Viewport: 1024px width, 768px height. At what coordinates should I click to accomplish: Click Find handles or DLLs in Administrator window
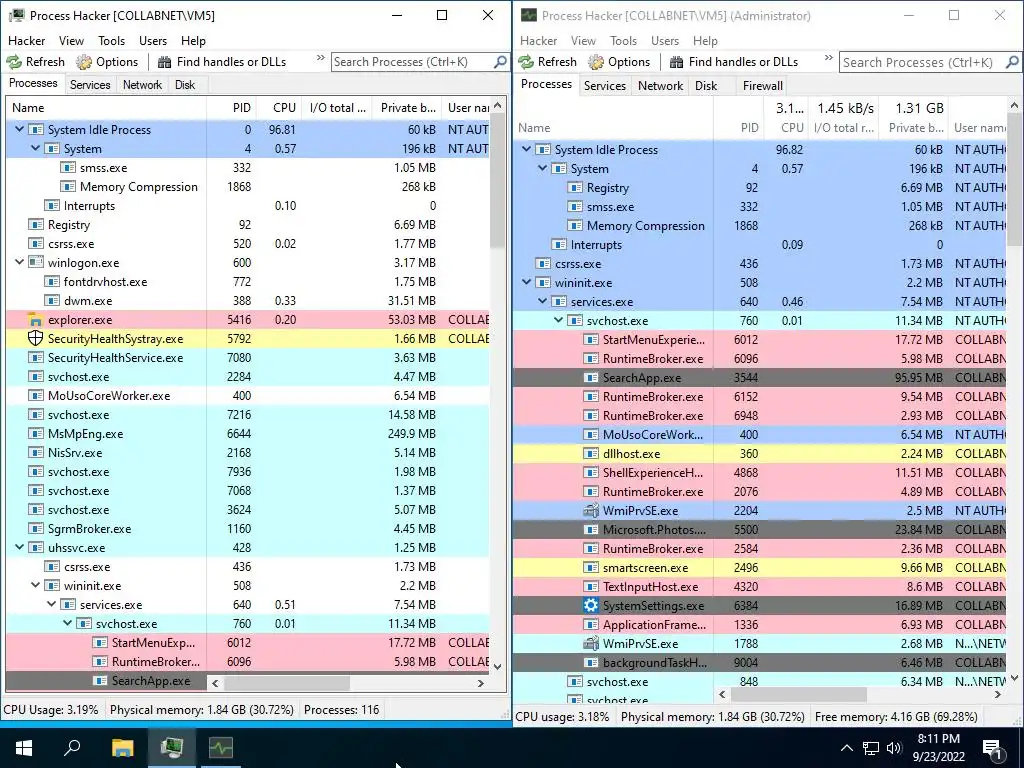(734, 62)
